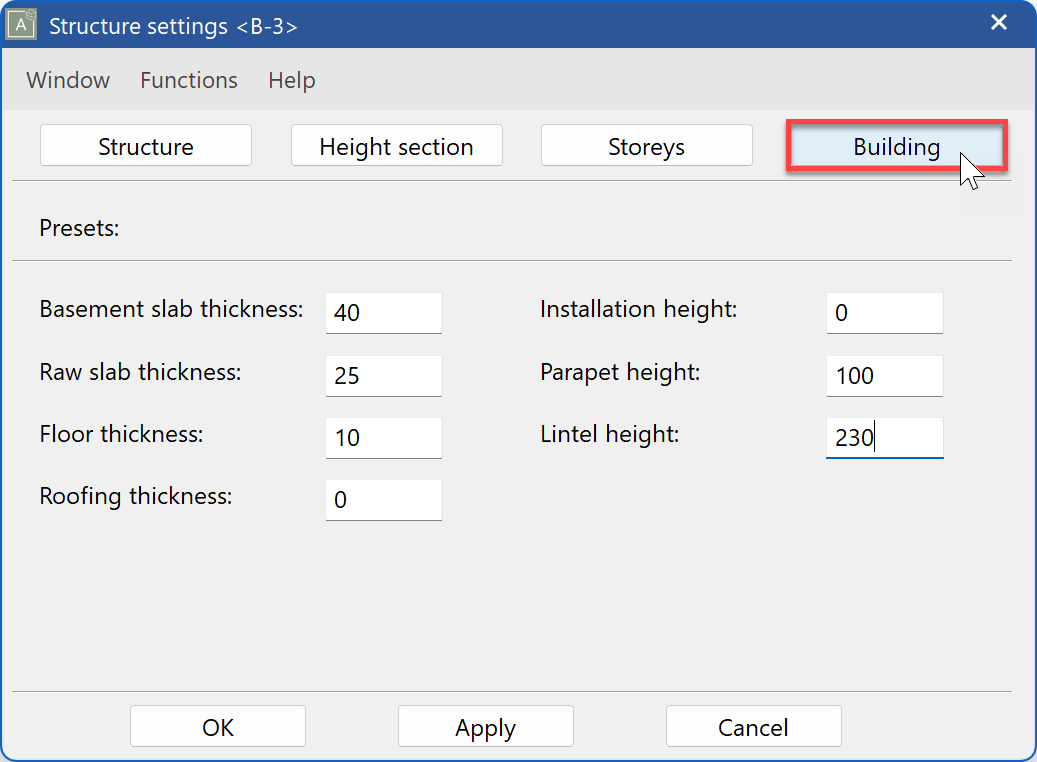Viewport: 1037px width, 762px height.
Task: Edit the Basement slab thickness value
Action: point(383,312)
